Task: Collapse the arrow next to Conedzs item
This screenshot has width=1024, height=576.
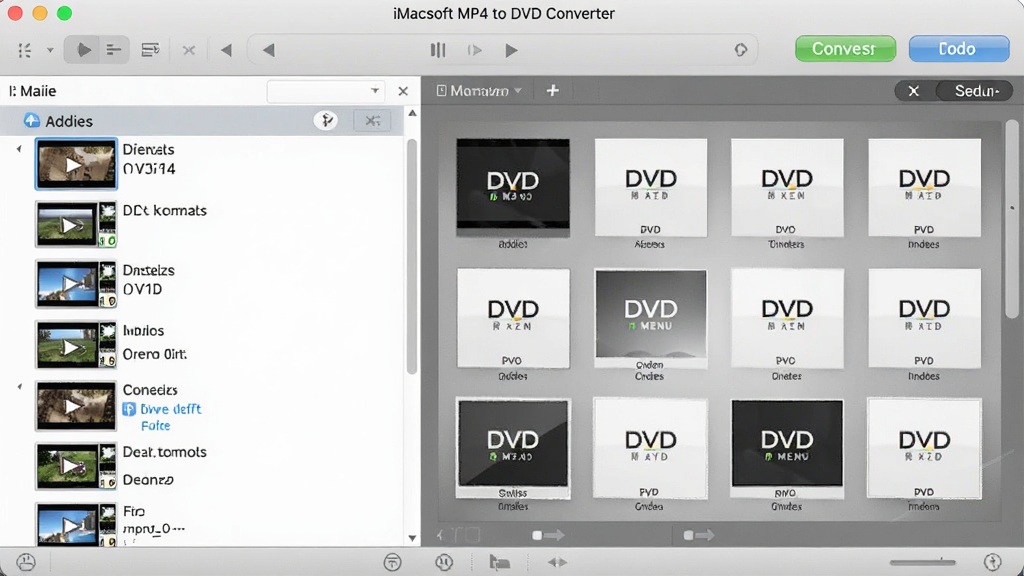Action: 19,387
